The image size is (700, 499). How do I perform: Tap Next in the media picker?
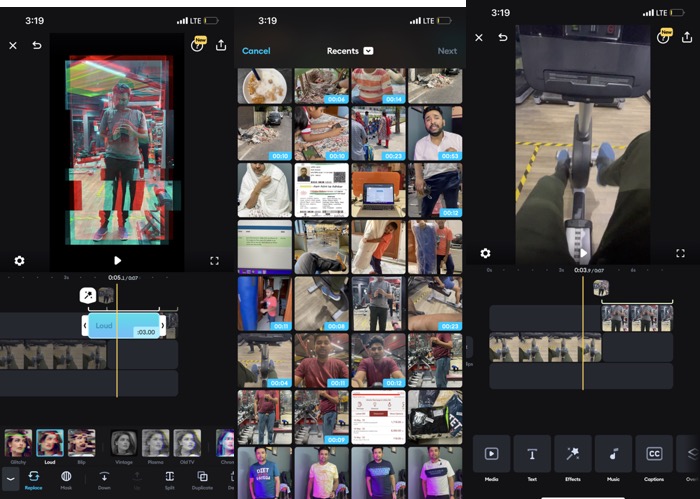(x=447, y=51)
